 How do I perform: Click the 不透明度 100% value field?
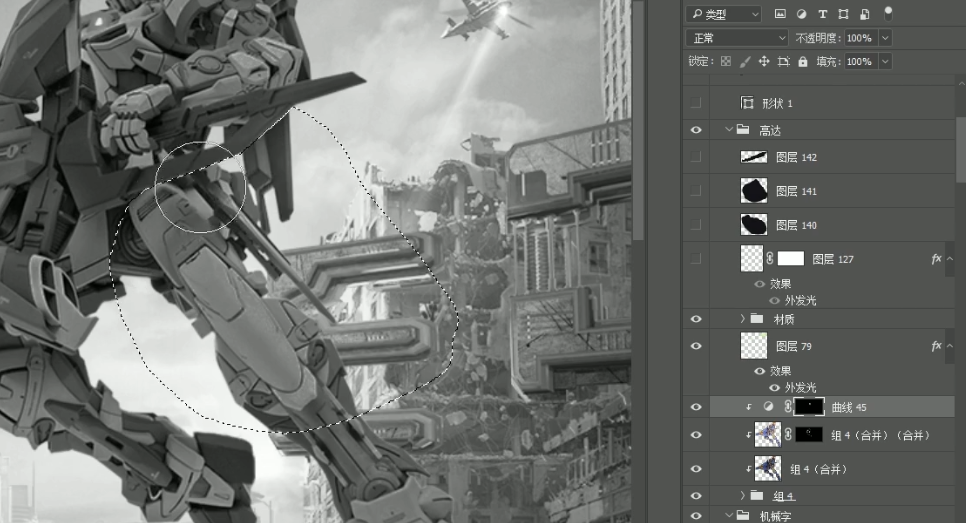tap(861, 38)
